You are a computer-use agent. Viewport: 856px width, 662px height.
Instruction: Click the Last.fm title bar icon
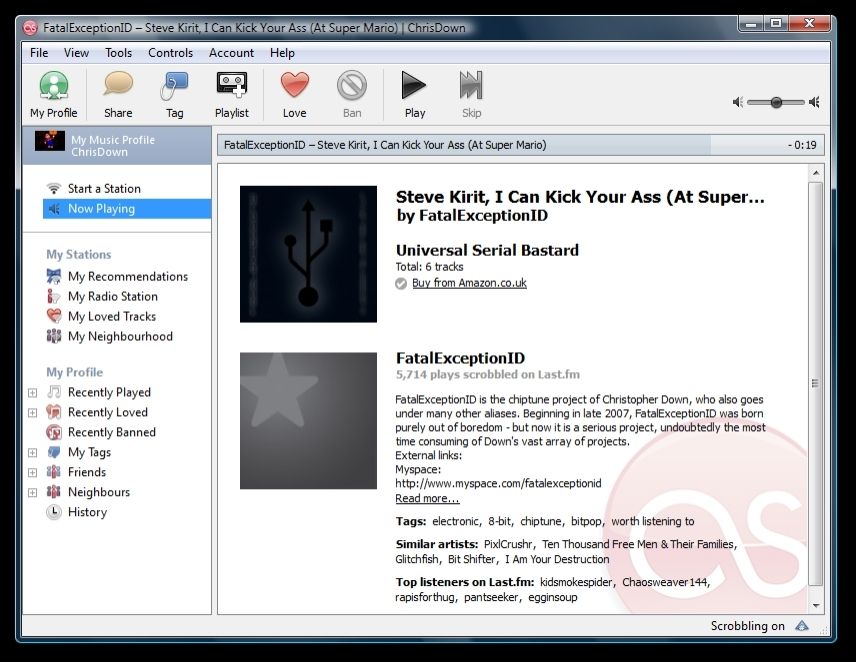(x=31, y=28)
